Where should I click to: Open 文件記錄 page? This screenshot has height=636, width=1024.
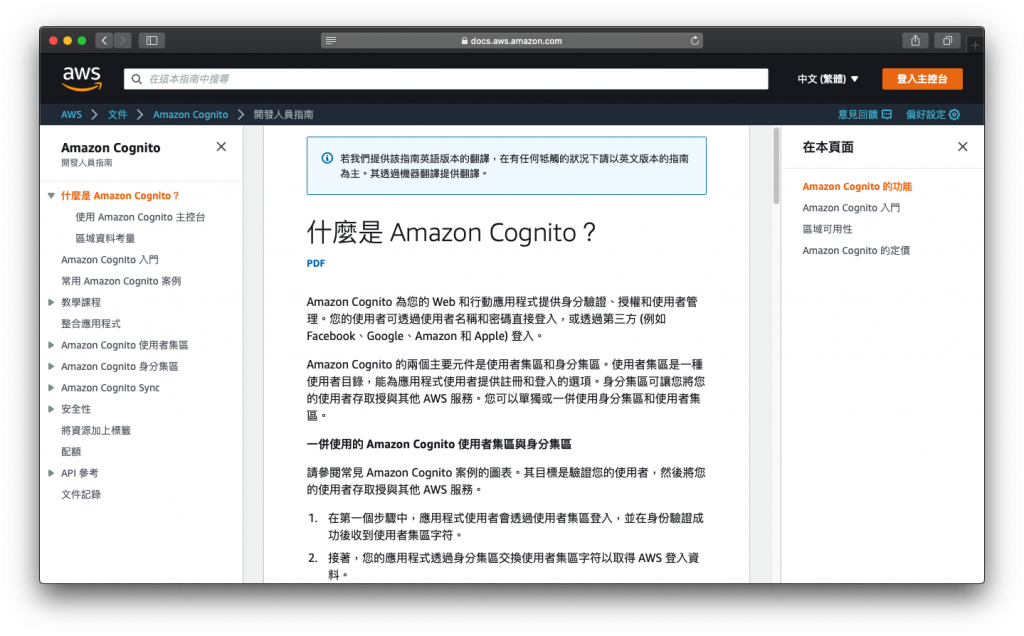click(x=81, y=494)
